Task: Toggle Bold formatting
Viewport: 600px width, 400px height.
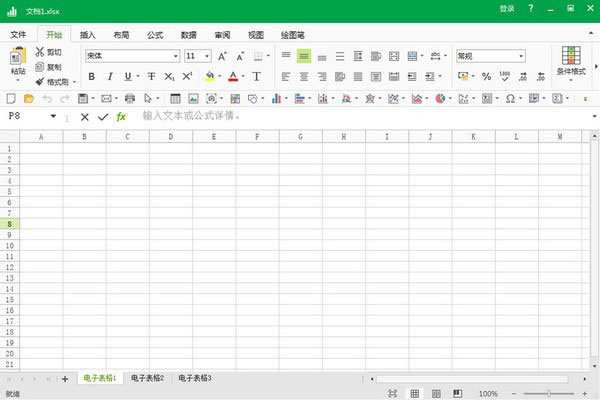Action: point(91,77)
